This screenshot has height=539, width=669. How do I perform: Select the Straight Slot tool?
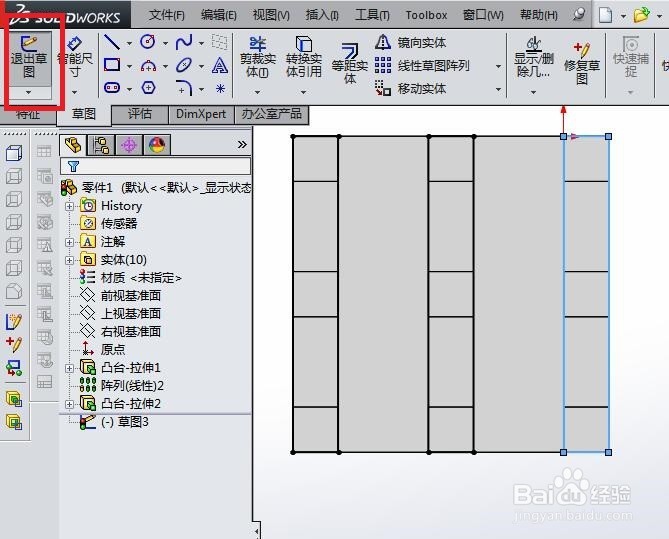112,88
